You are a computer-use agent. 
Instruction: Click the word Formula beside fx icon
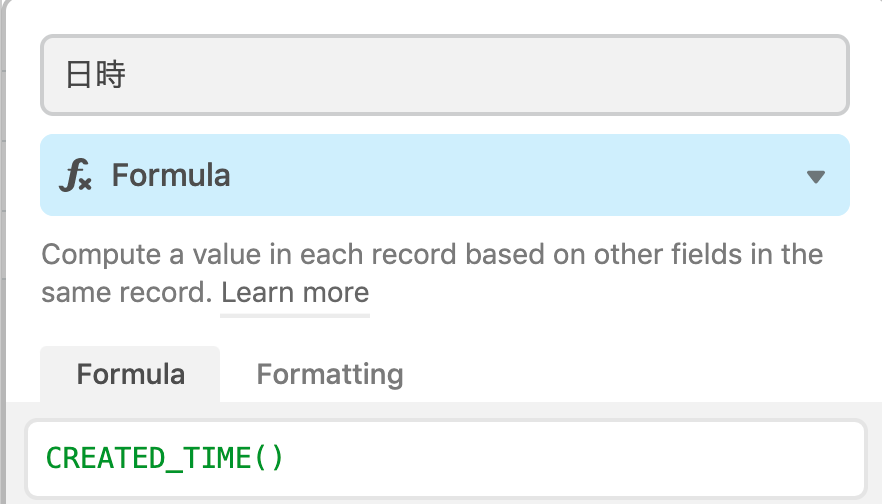coord(171,176)
